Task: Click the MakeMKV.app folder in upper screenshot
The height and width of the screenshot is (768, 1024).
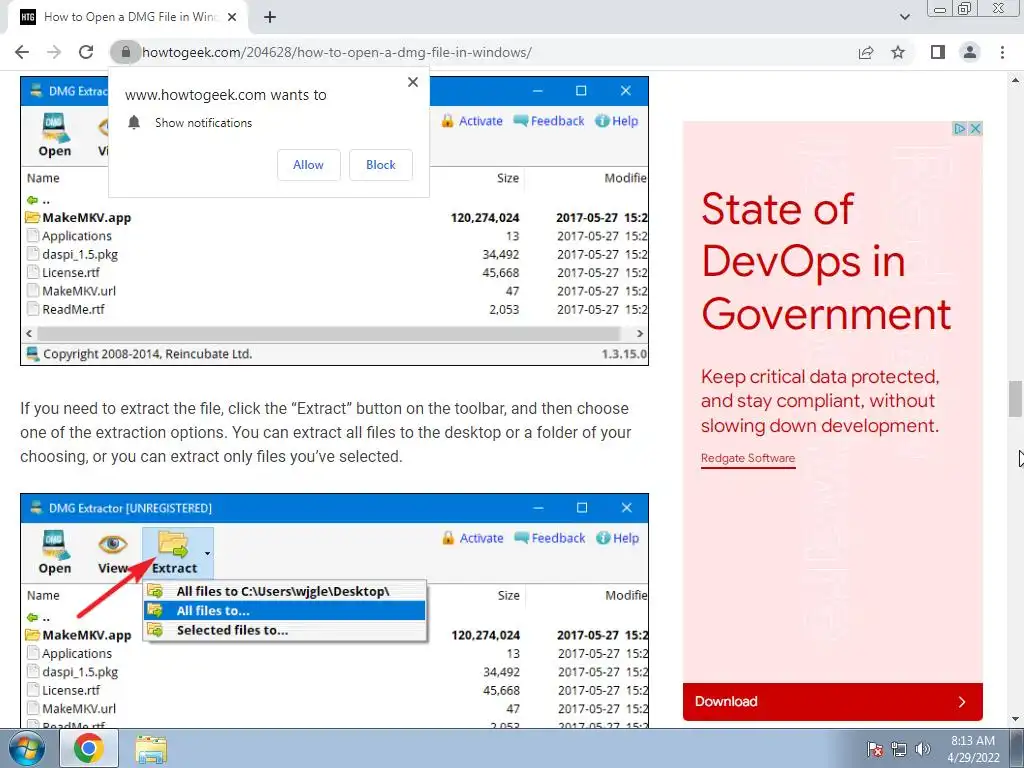Action: point(78,217)
